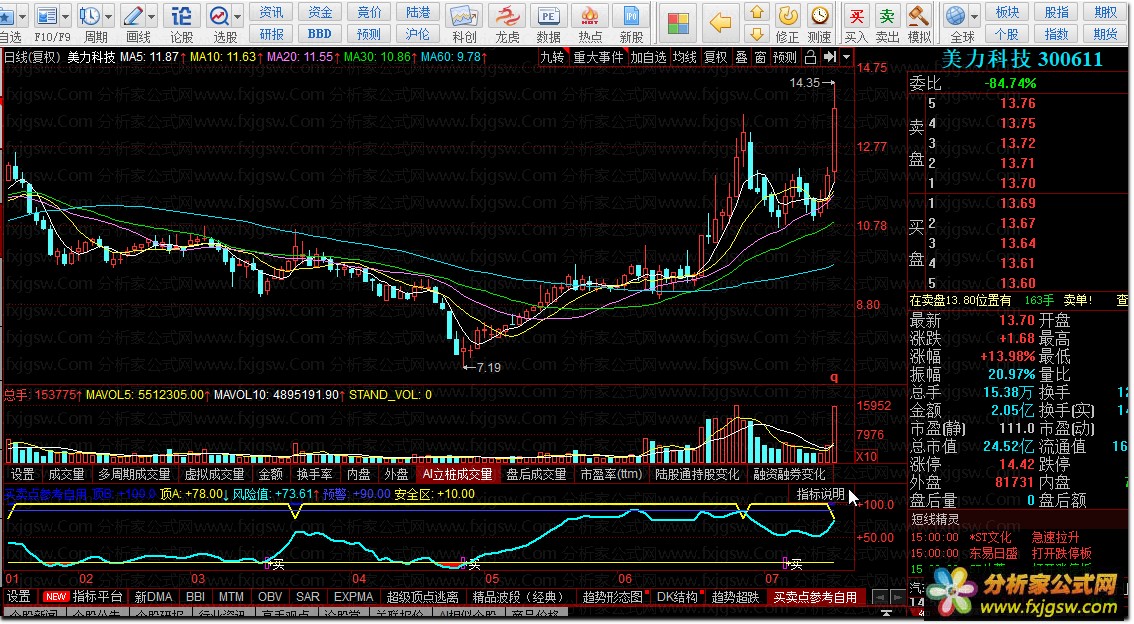Select the EXPMA indicator tab

(353, 597)
